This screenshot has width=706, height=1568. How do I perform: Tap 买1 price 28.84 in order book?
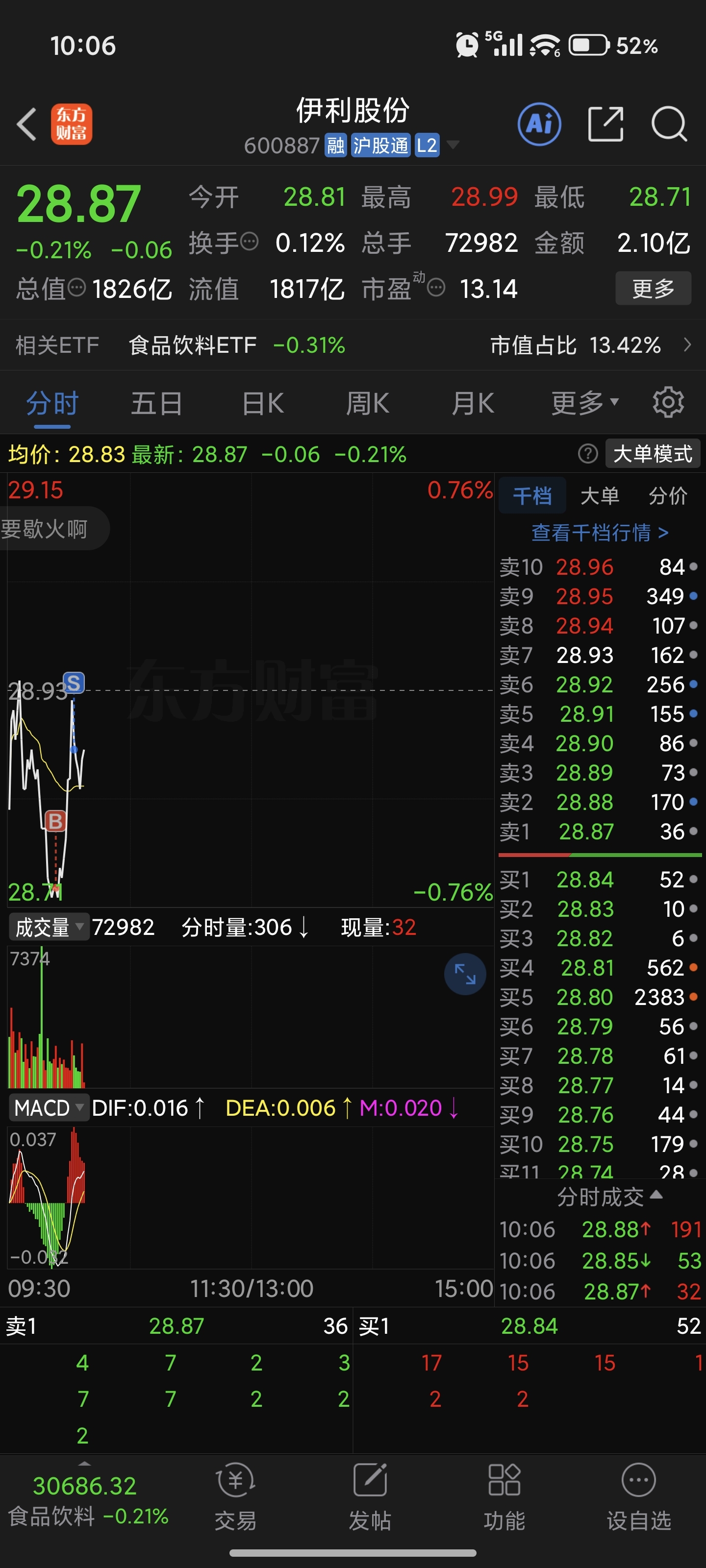point(585,879)
